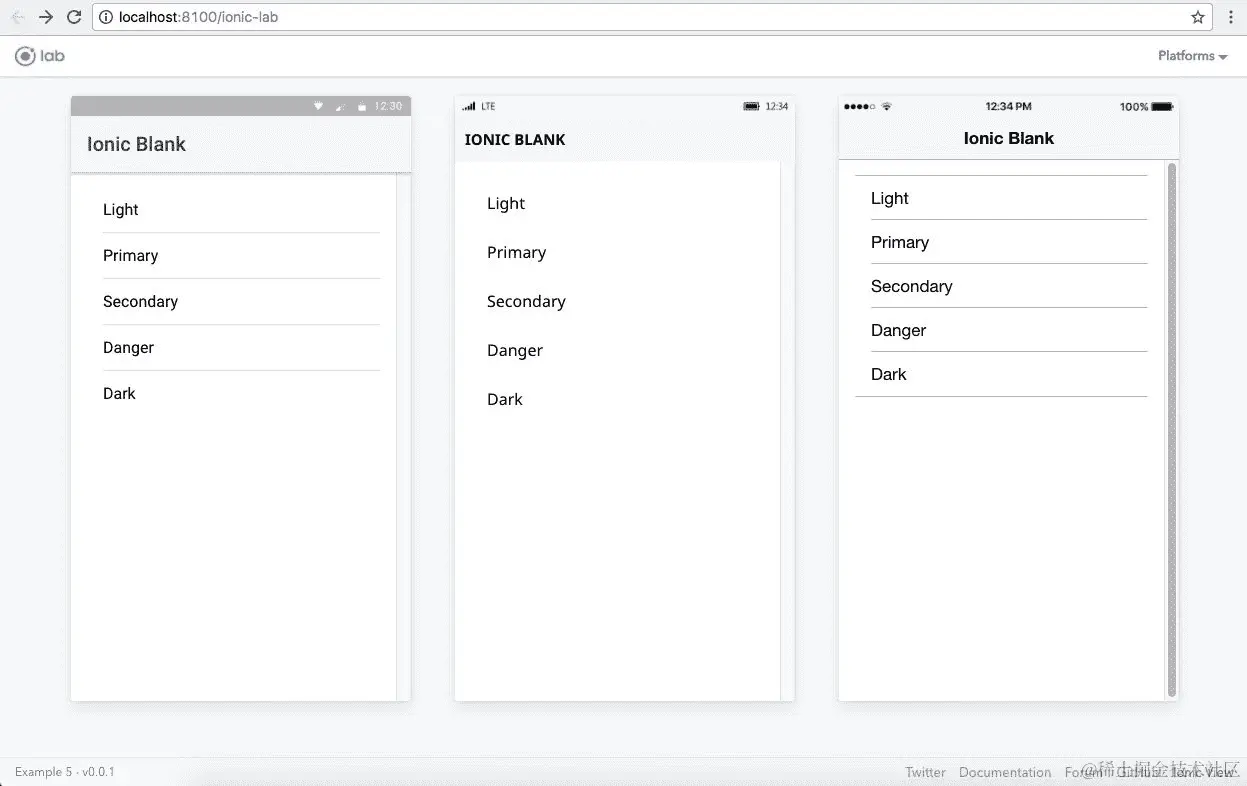Click the Windows preview signal bars icon
This screenshot has height=786, width=1247.
pos(469,106)
